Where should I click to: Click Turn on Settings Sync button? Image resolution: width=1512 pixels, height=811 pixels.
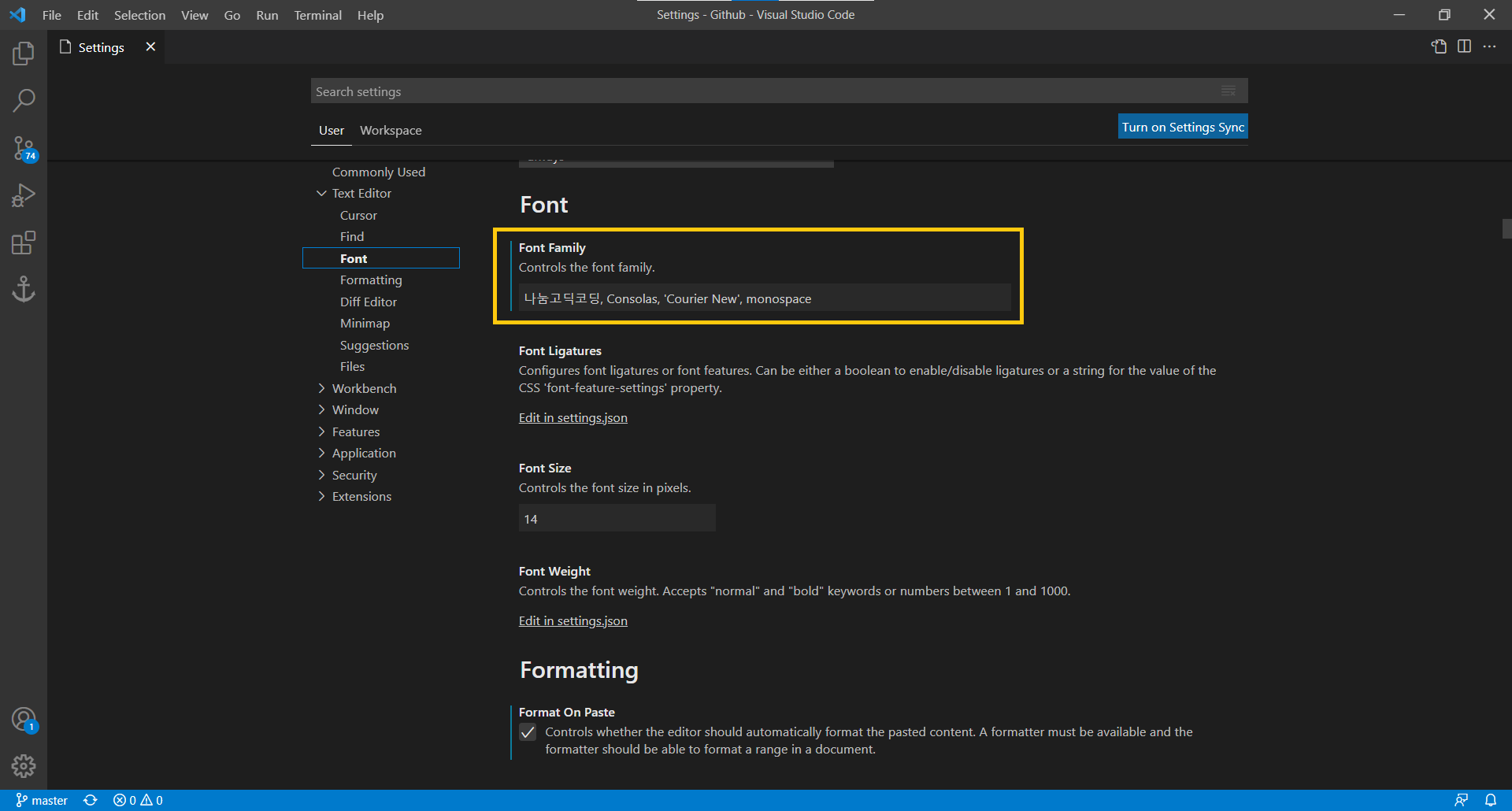pos(1183,127)
